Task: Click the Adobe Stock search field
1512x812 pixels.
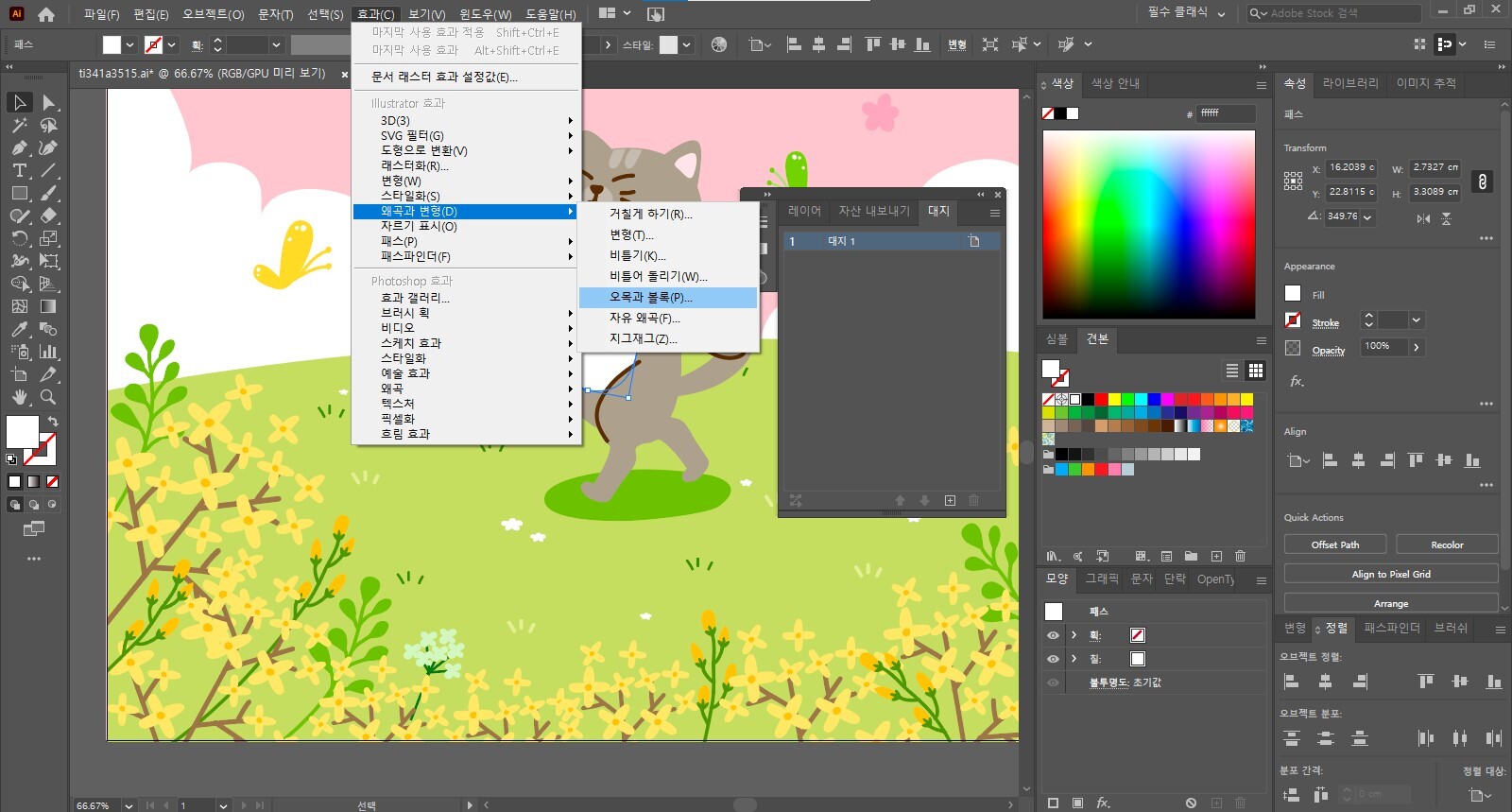Action: [x=1342, y=13]
